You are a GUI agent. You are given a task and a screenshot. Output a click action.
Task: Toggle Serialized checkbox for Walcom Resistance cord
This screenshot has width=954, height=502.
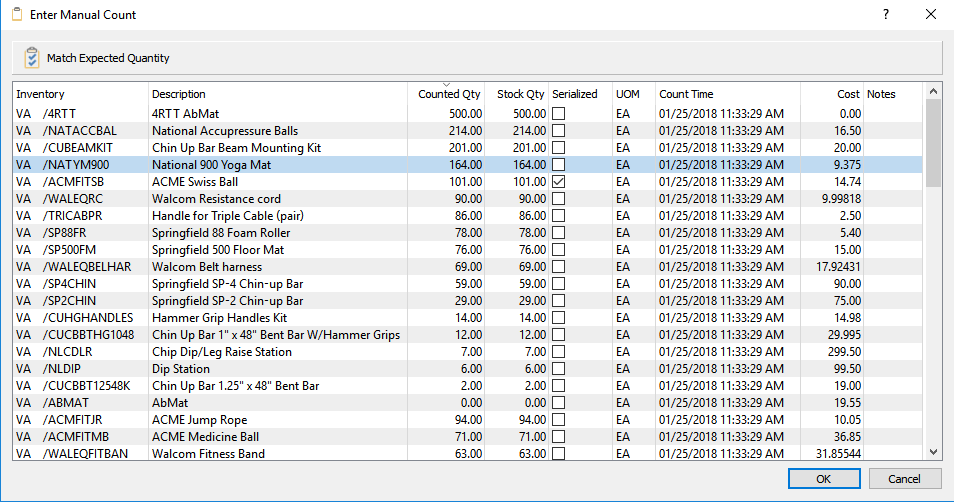(x=559, y=199)
